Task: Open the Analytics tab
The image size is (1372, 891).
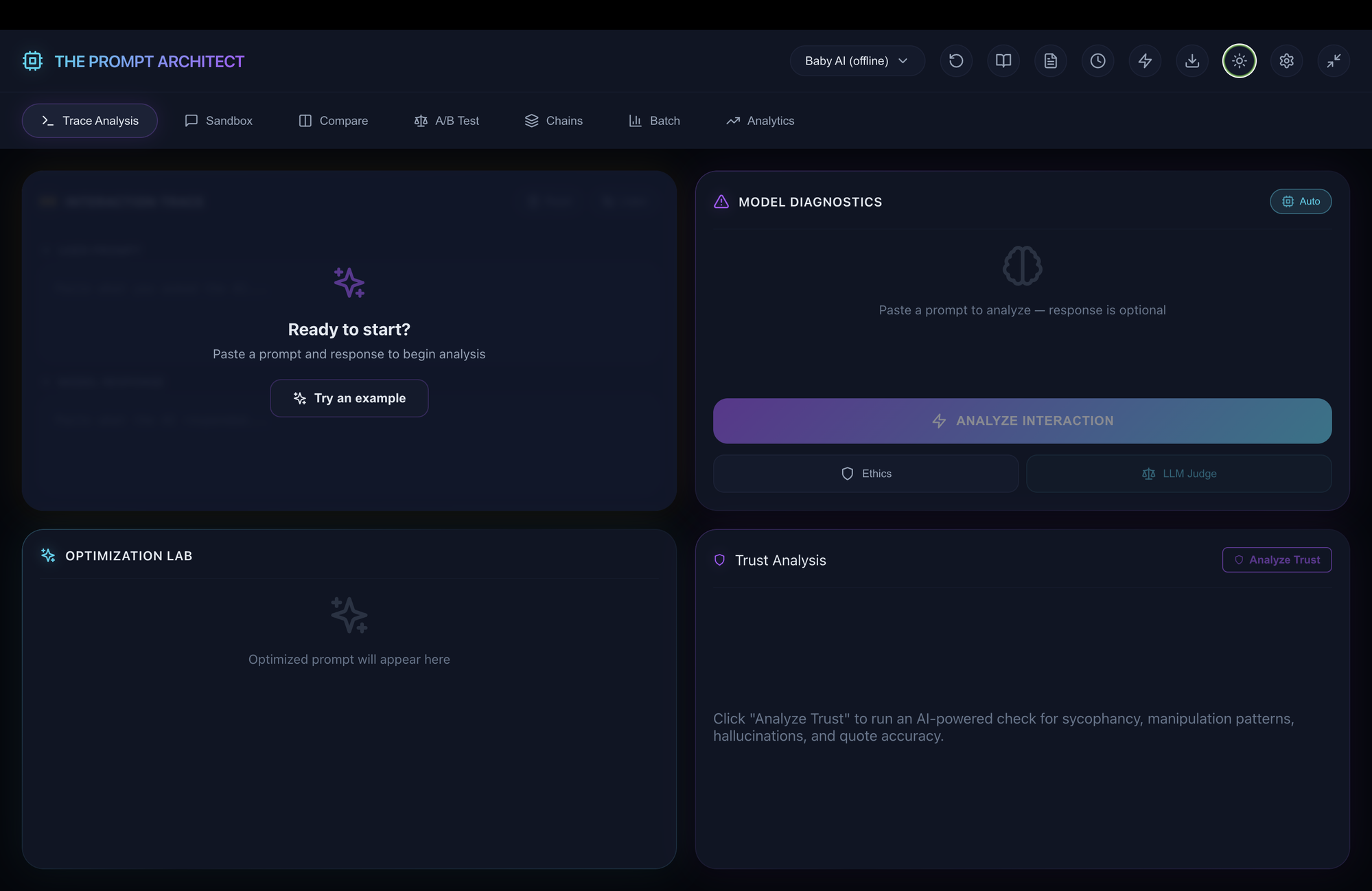Action: coord(760,121)
